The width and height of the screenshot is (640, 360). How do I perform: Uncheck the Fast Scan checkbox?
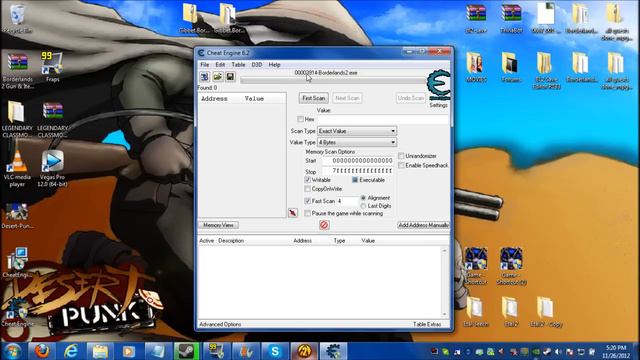(308, 201)
